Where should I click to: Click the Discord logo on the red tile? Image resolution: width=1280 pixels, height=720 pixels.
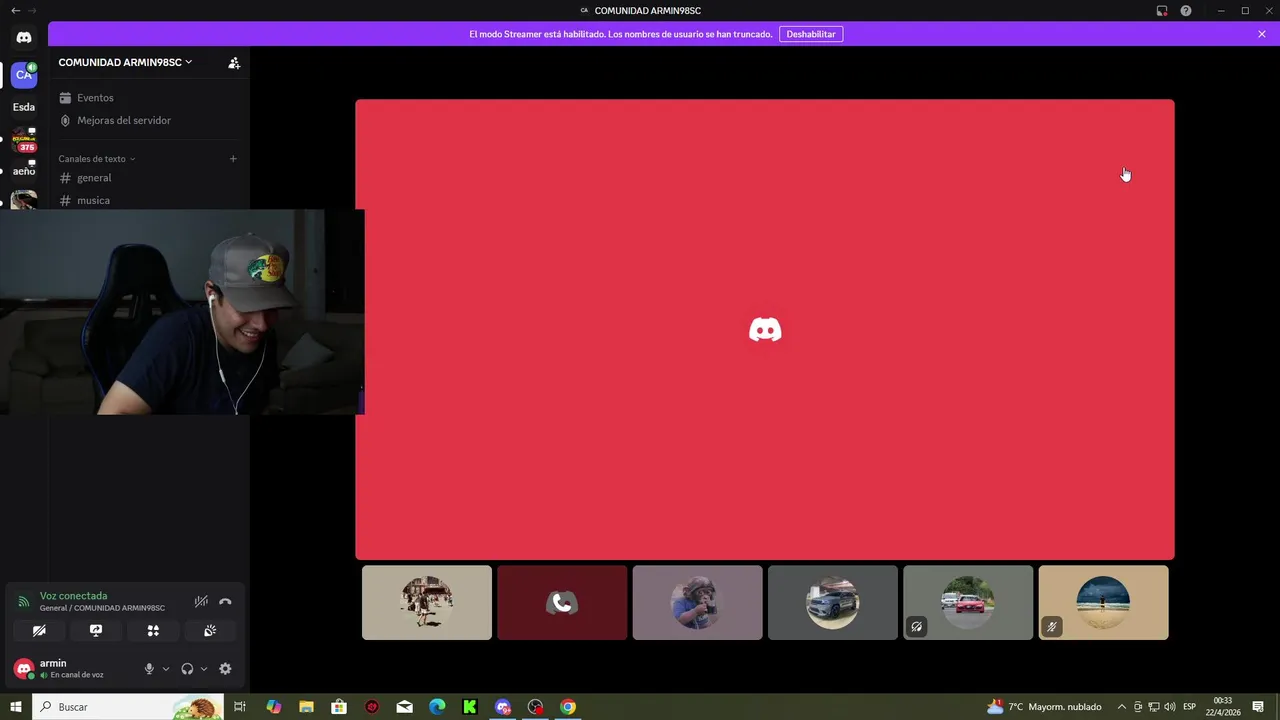point(765,330)
